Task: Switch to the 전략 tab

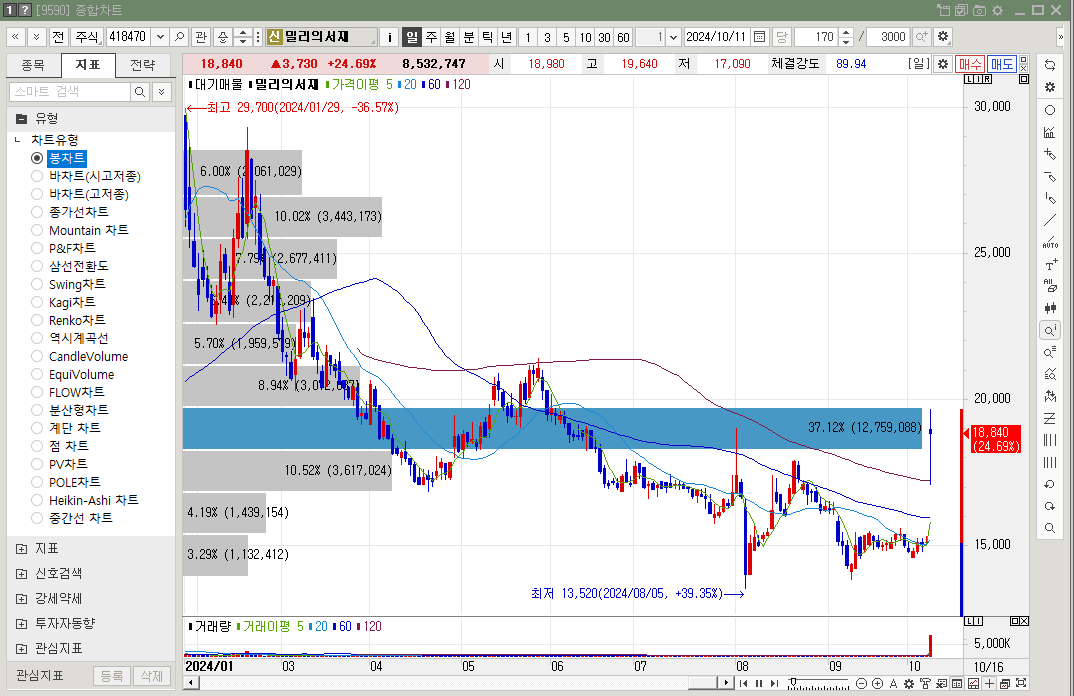Action: [x=142, y=65]
